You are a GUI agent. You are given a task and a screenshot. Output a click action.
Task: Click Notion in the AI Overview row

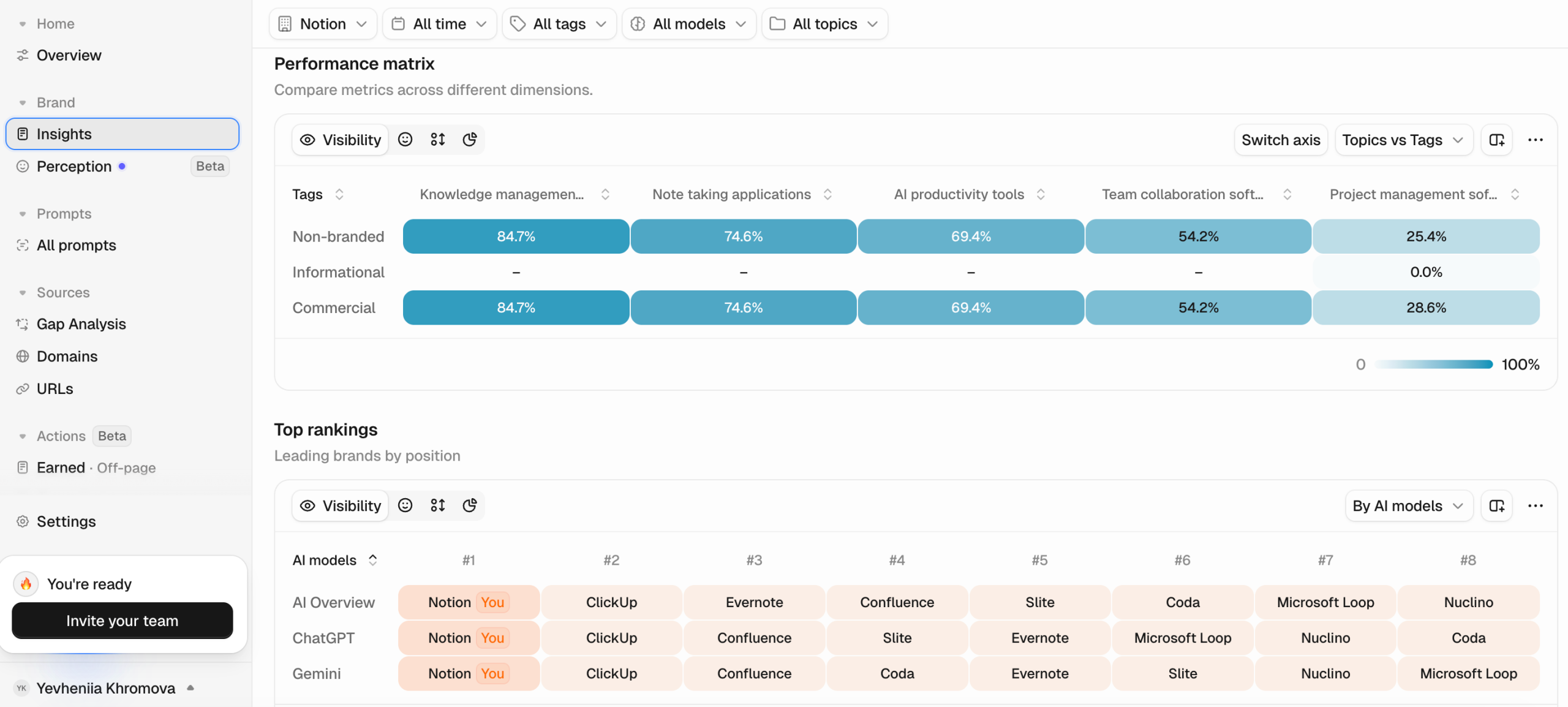469,602
